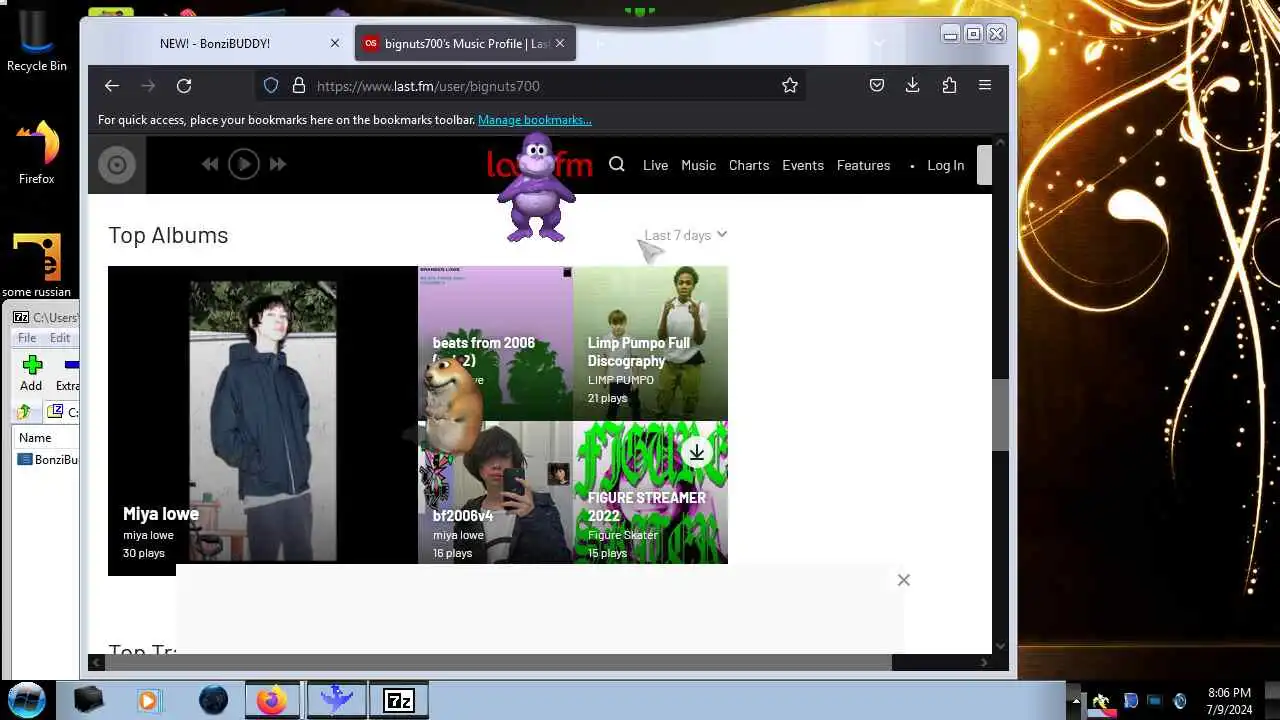The height and width of the screenshot is (720, 1280).
Task: Switch to Firefox in the taskbar
Action: click(x=272, y=700)
